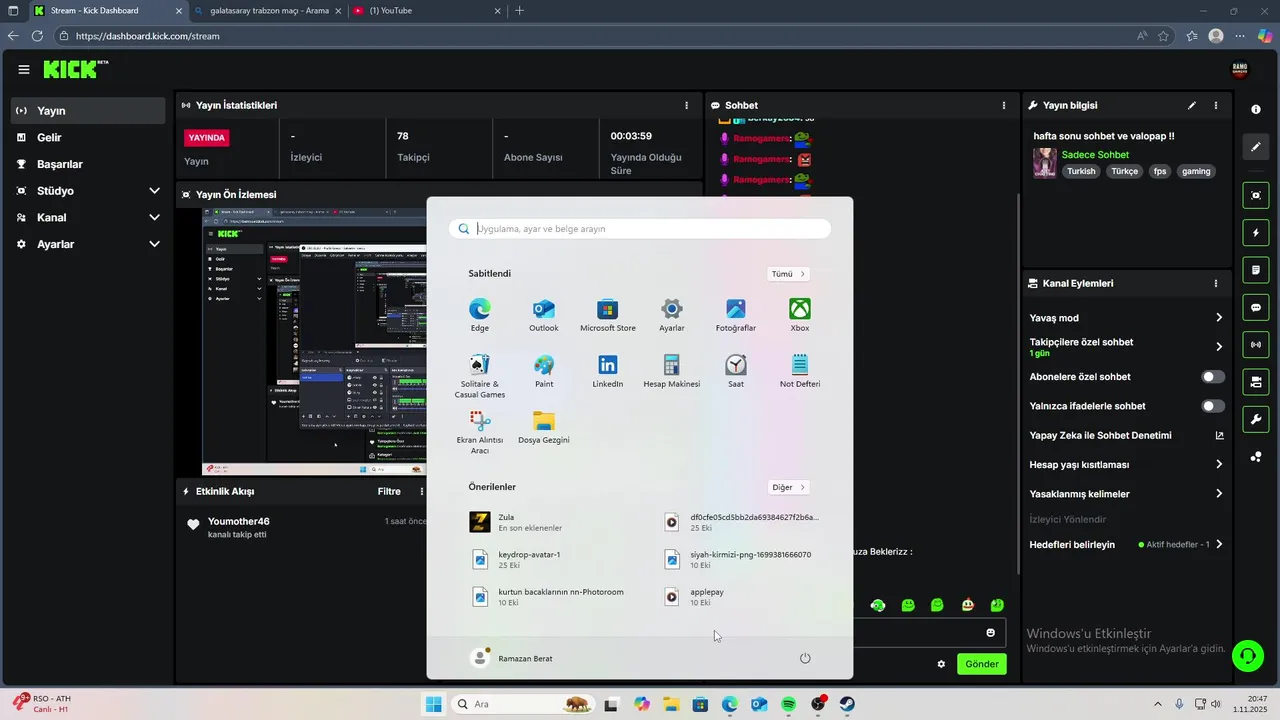
Task: Click the broadcast signal icon in right sidebar
Action: pos(1256,345)
